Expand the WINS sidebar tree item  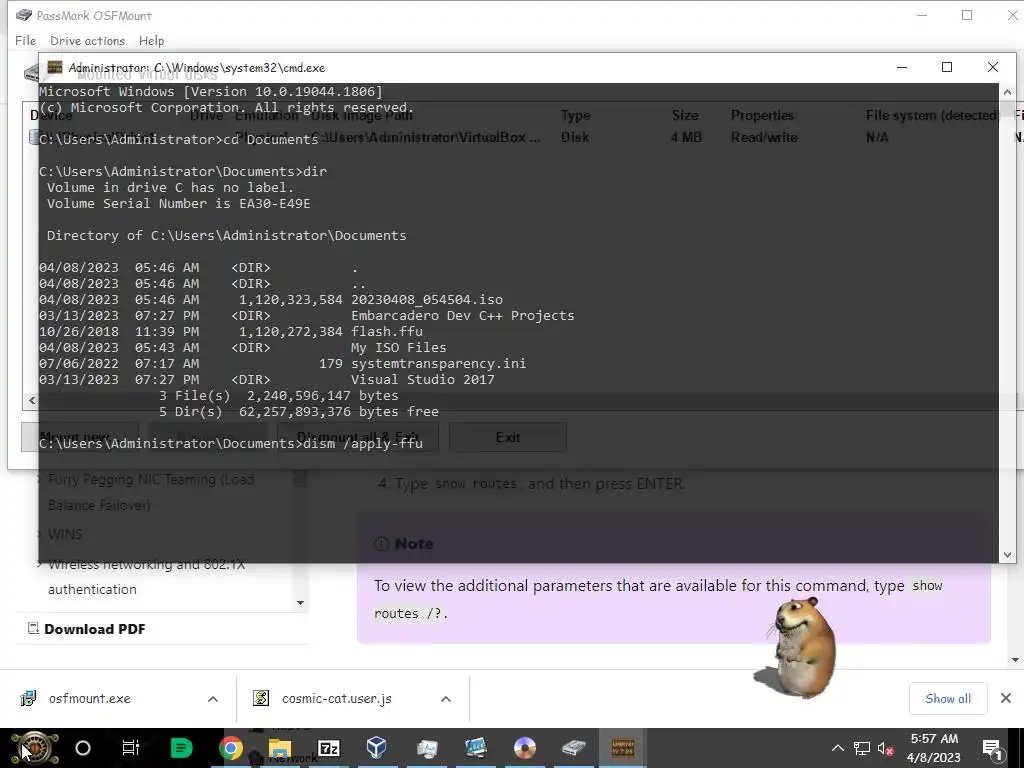40,534
